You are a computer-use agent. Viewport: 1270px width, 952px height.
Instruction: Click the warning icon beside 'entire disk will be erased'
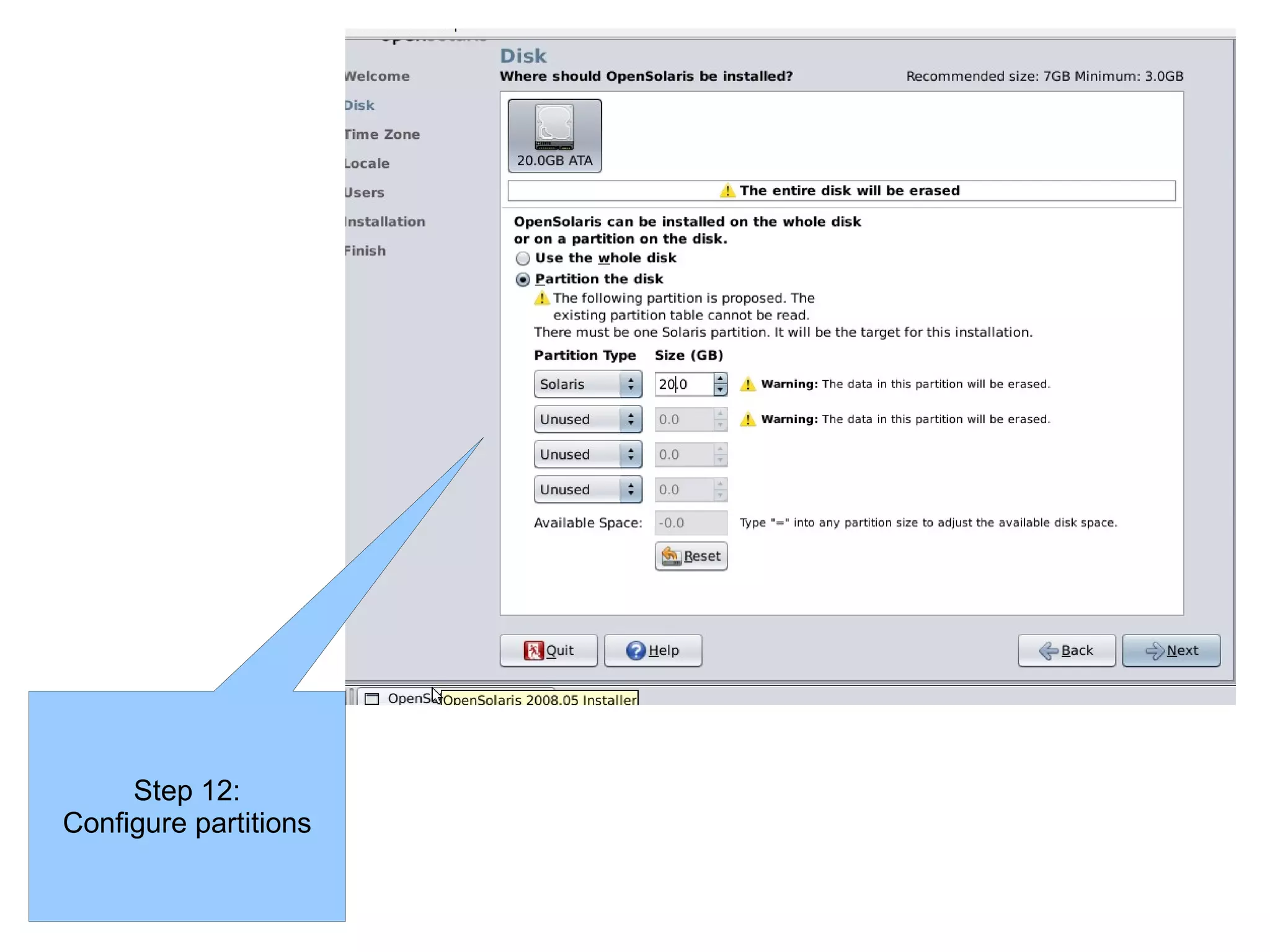coord(727,190)
